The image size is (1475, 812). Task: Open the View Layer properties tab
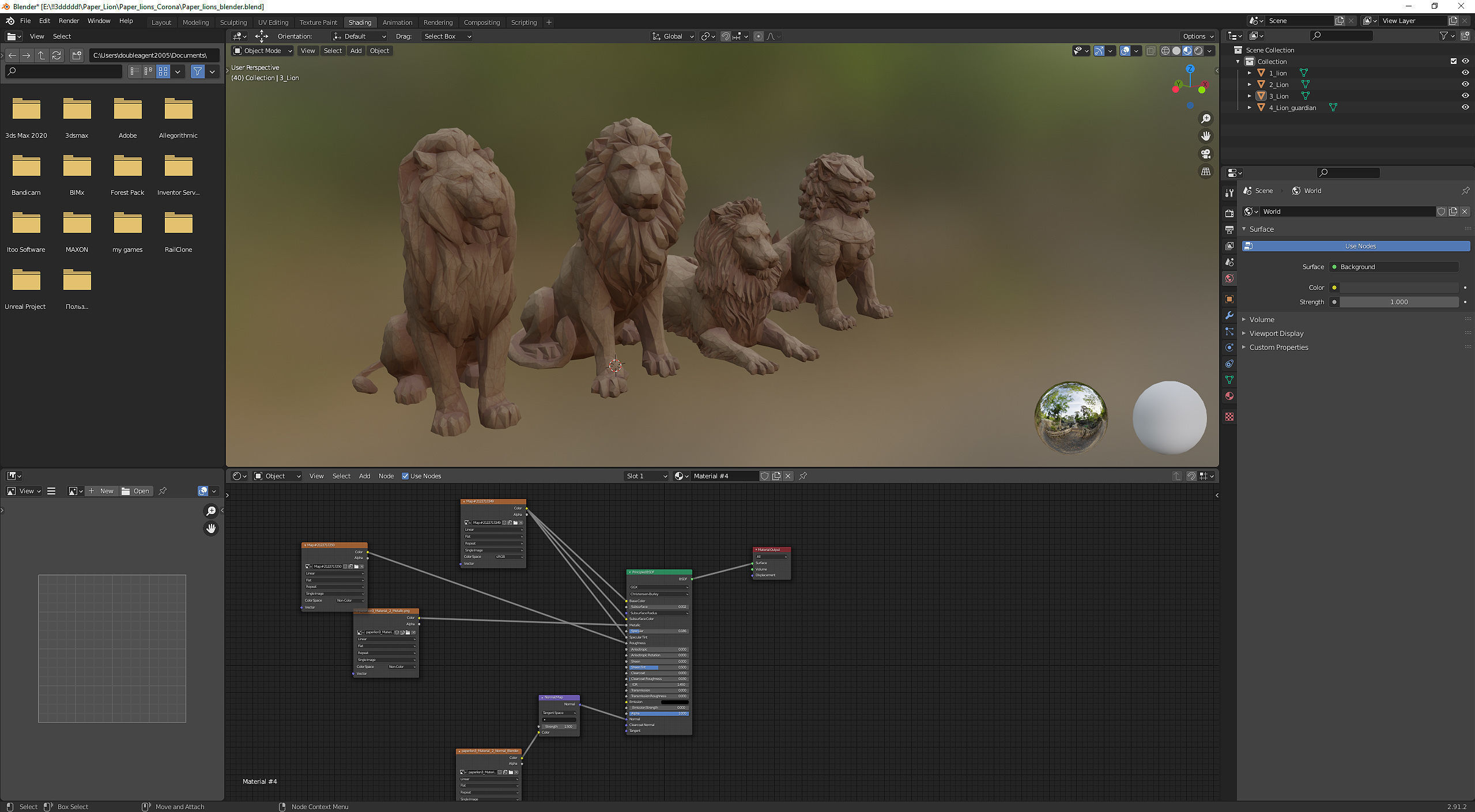click(1229, 246)
